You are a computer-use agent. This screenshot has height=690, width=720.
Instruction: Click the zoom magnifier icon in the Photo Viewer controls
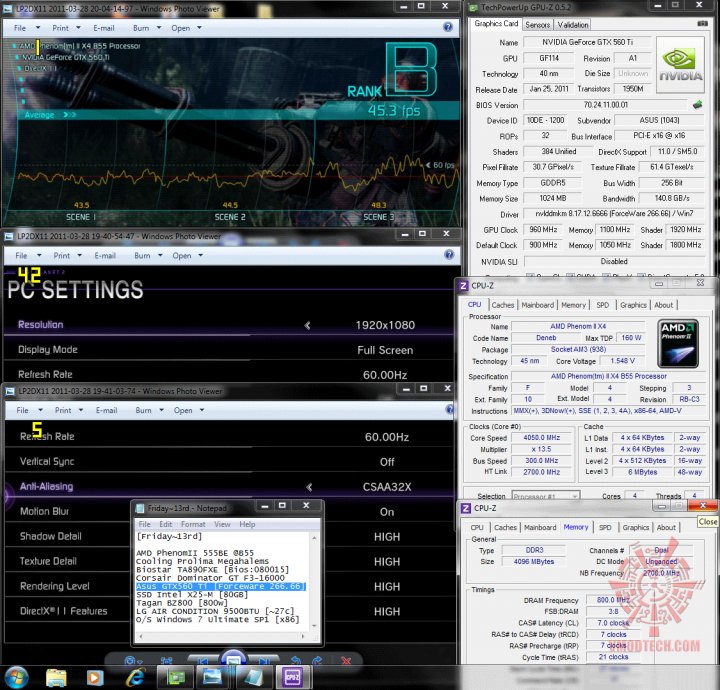tap(133, 661)
